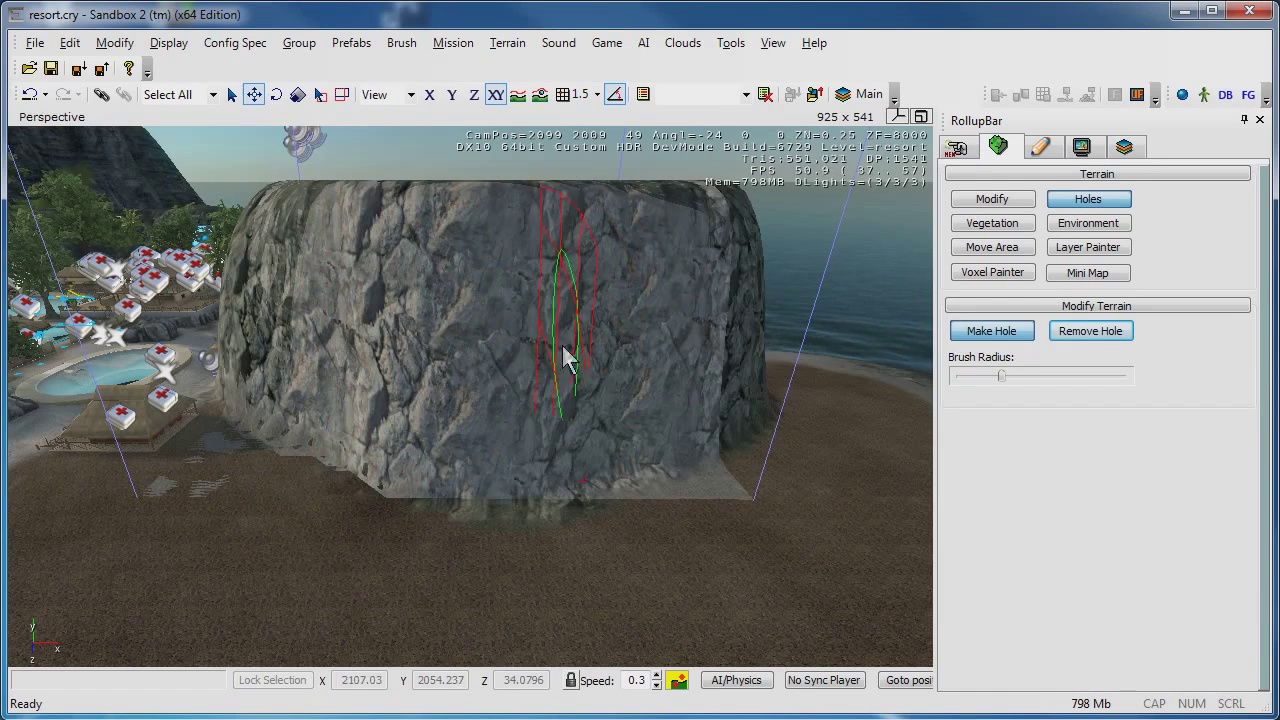Viewport: 1280px width, 720px height.
Task: Open the Prefabs menu
Action: (351, 43)
